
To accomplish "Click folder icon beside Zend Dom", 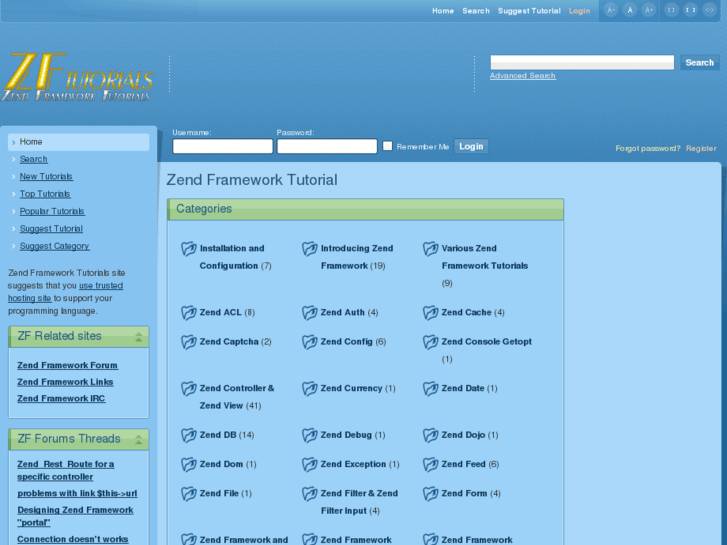I will (189, 464).
